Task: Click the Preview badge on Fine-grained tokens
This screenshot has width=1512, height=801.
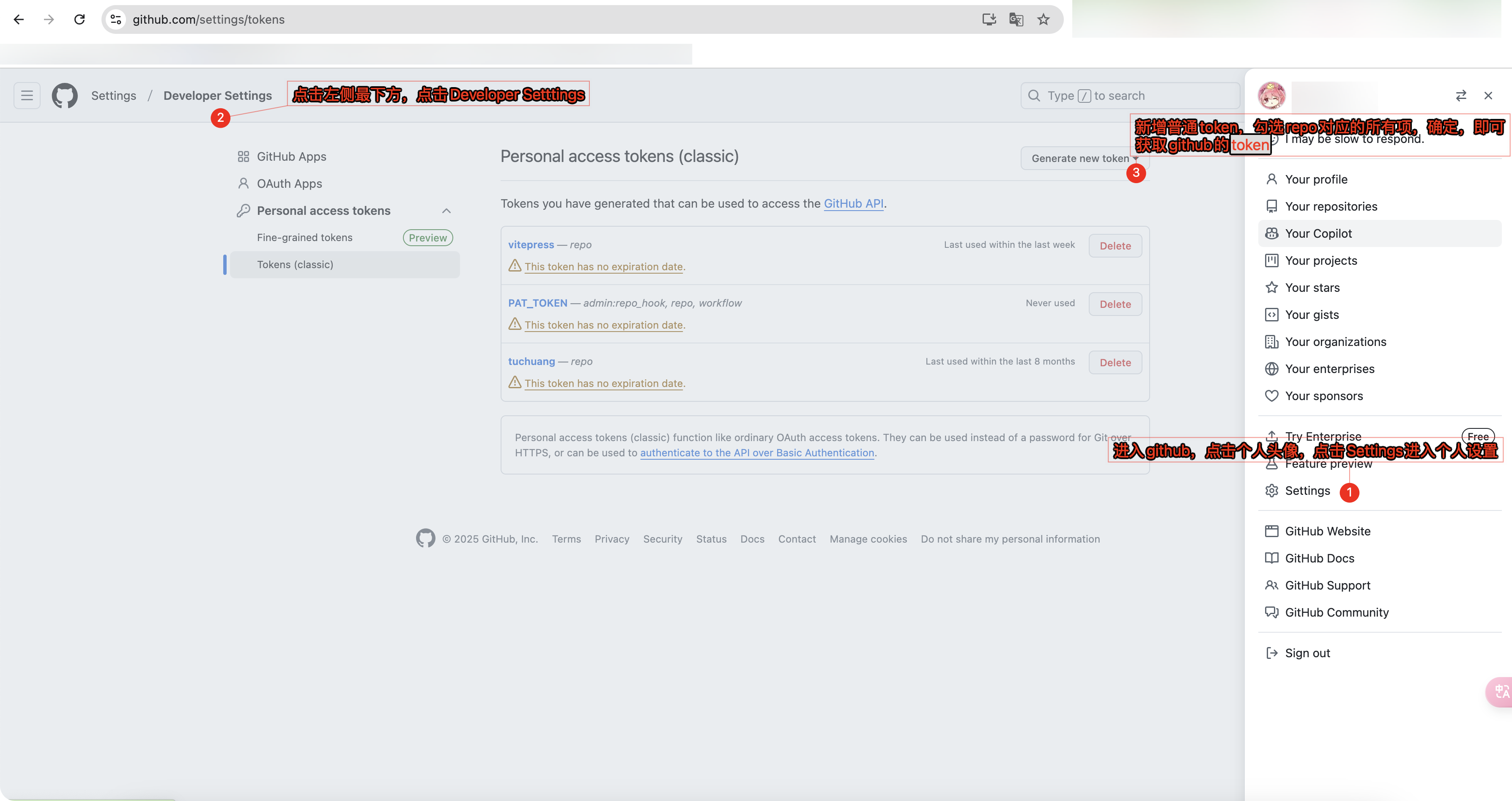Action: pyautogui.click(x=428, y=237)
